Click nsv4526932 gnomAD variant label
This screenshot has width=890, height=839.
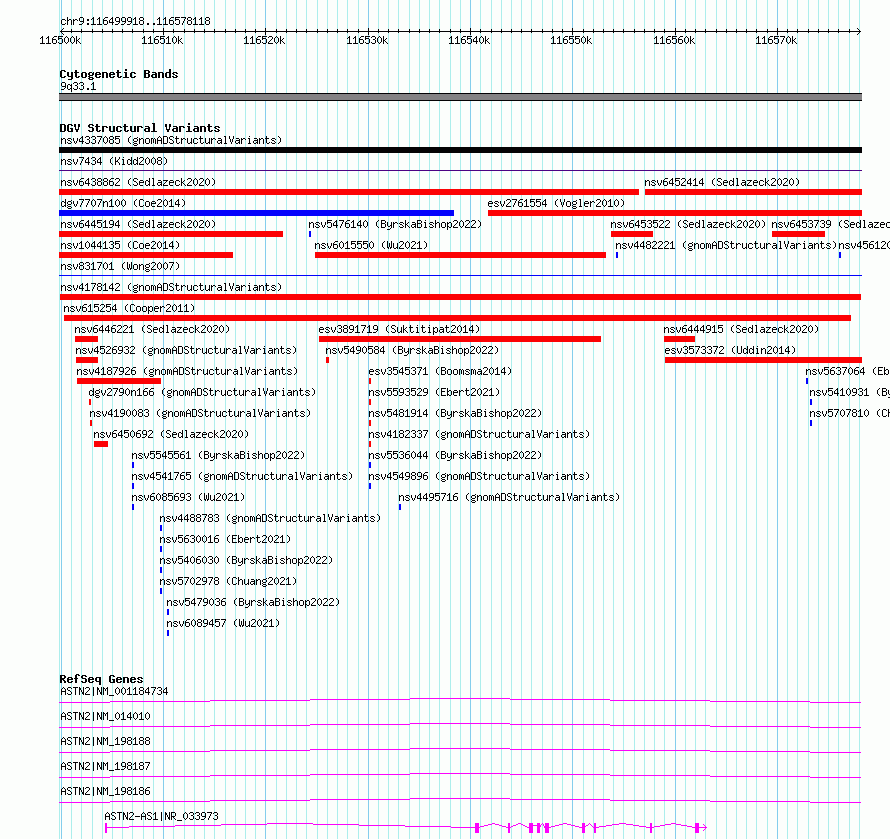click(x=186, y=350)
